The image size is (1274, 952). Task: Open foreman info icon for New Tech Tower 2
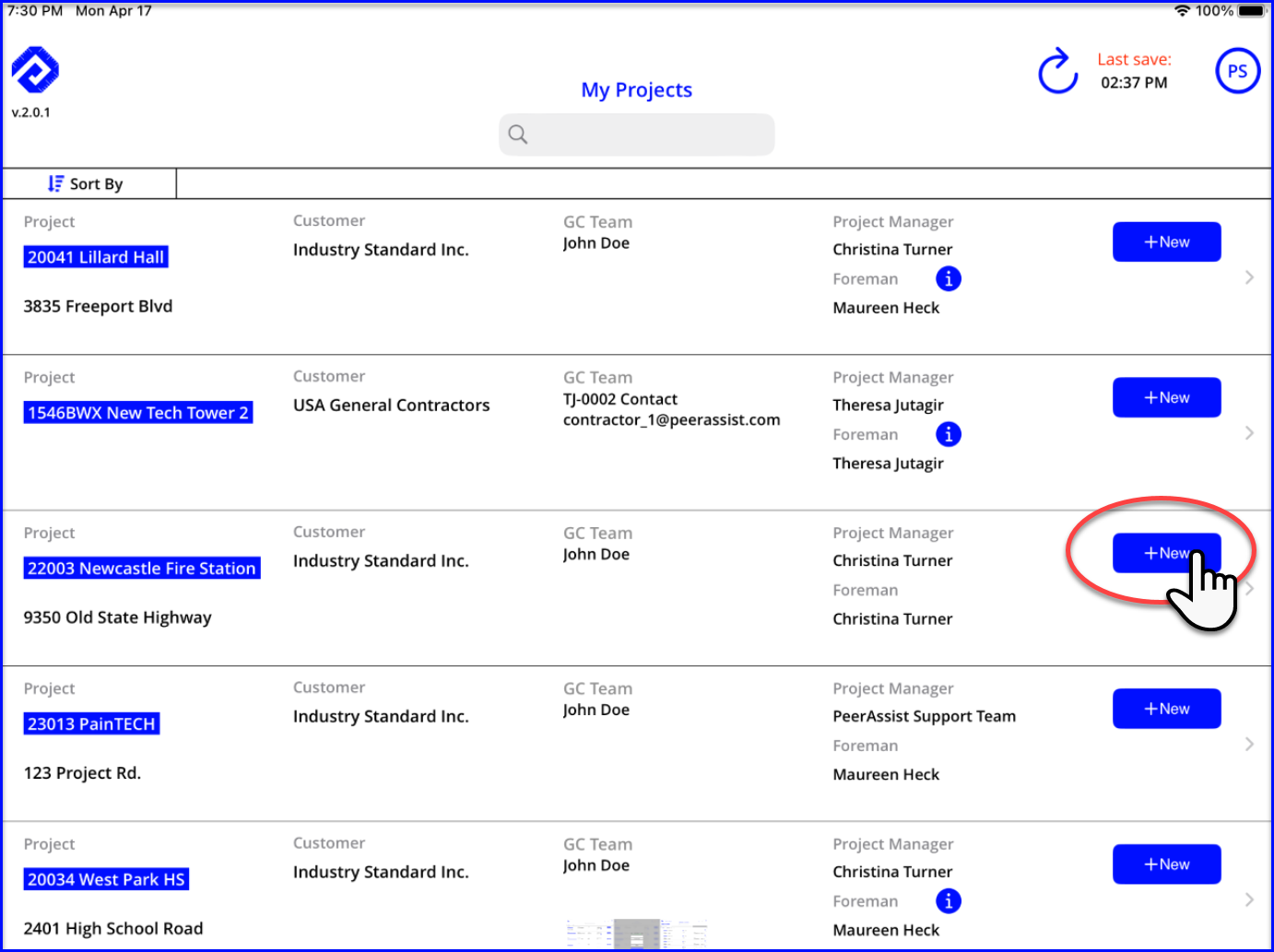(948, 434)
